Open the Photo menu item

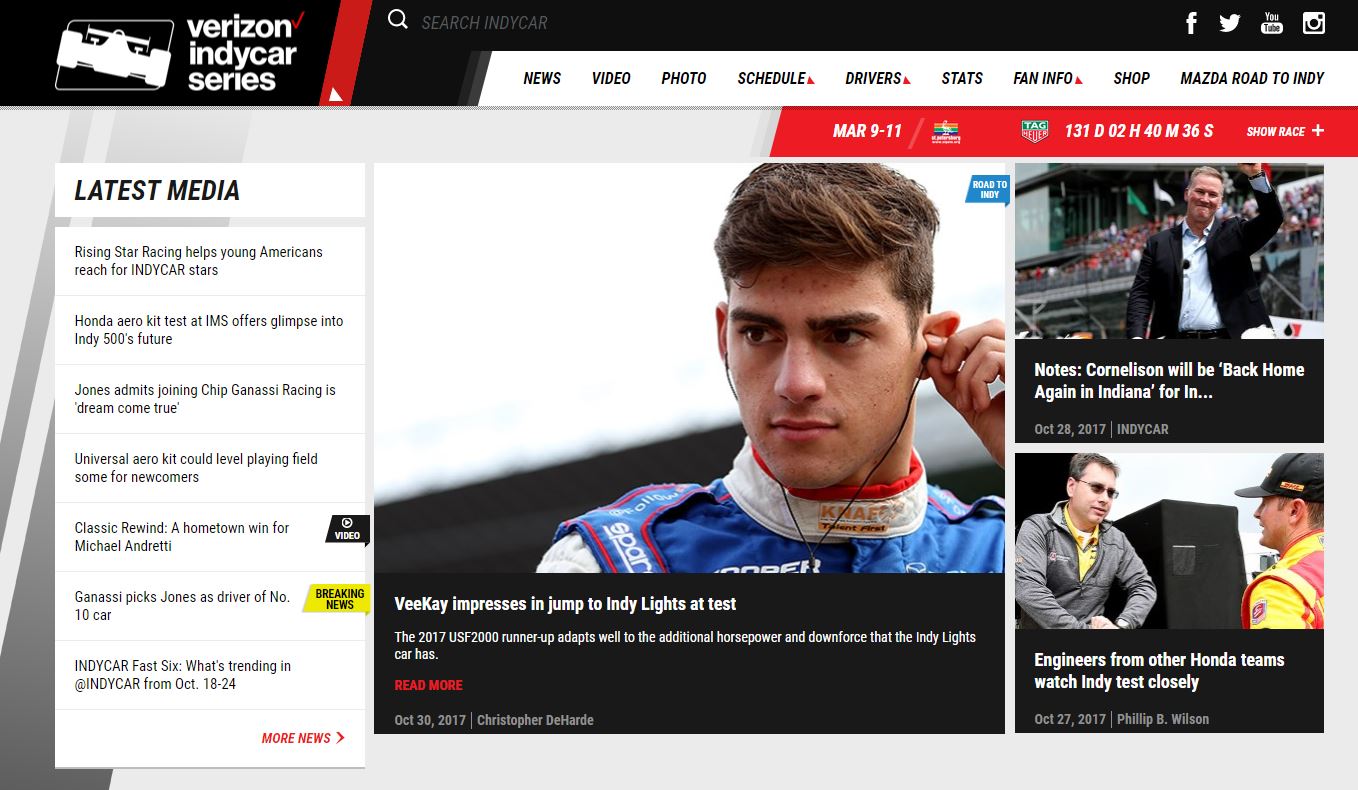[684, 78]
